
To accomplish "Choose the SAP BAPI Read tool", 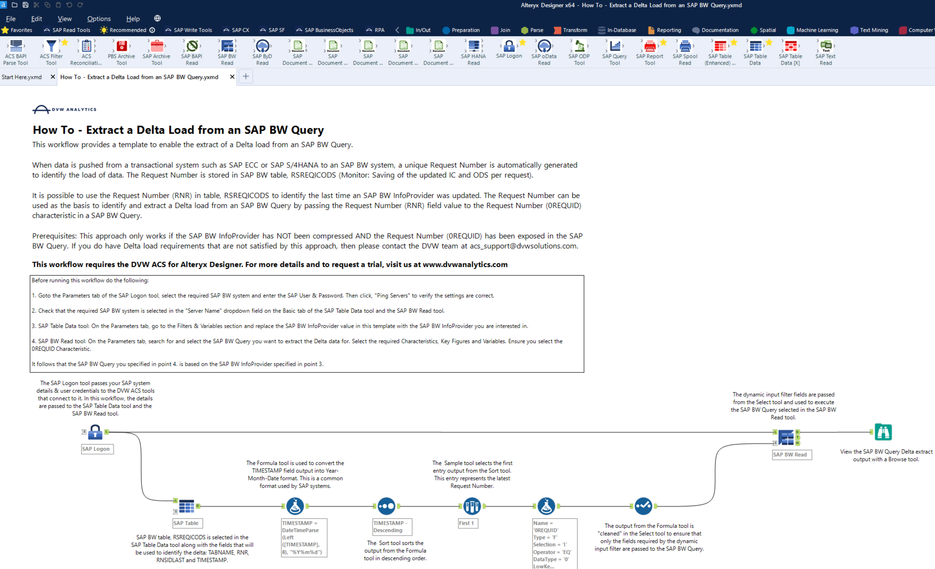I will 192,47.
